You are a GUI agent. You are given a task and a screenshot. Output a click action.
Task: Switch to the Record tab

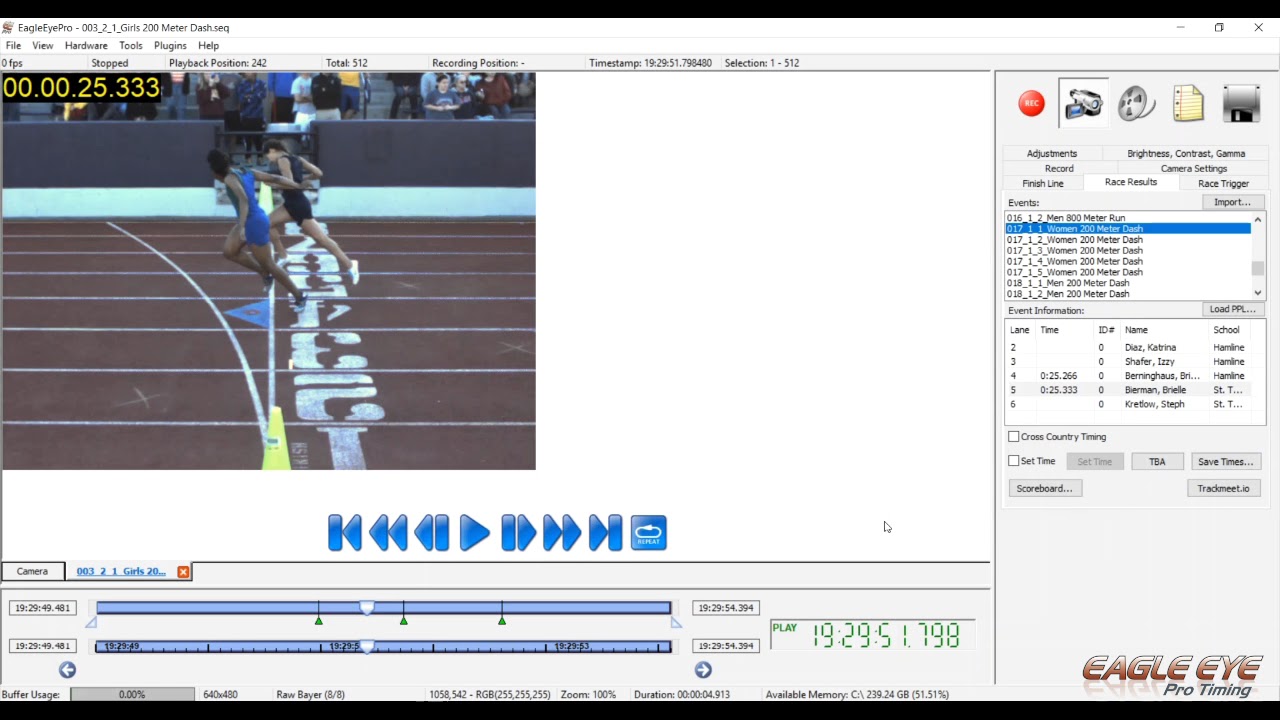point(1059,169)
